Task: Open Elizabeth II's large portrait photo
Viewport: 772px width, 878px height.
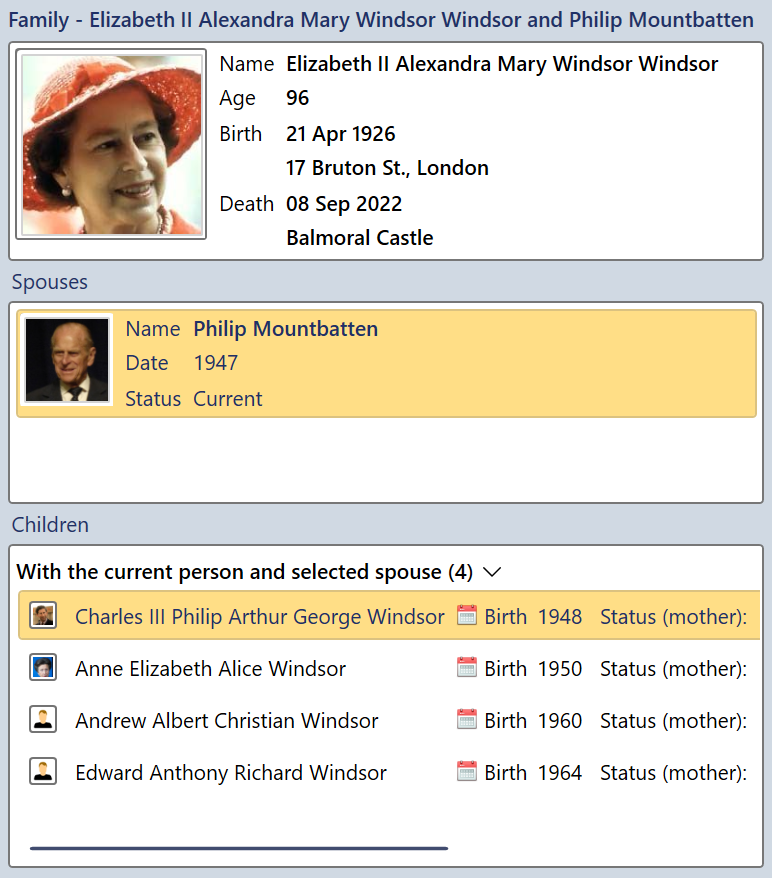Action: pyautogui.click(x=112, y=145)
